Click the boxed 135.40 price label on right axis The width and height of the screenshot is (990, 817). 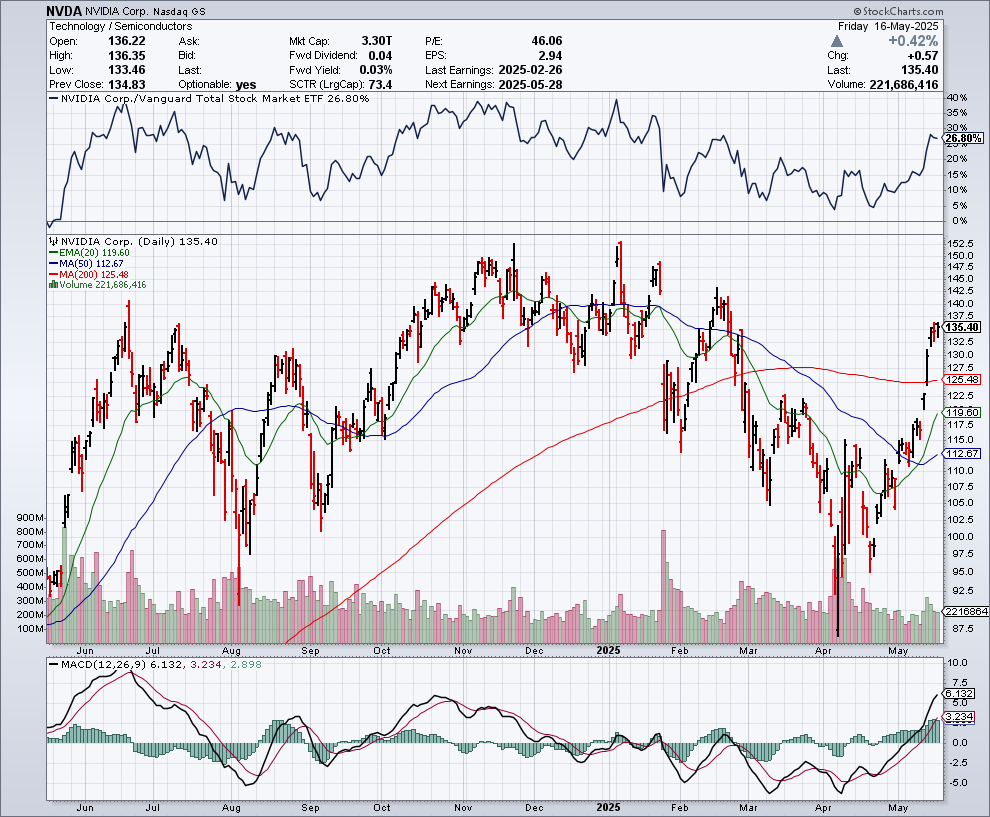(x=963, y=327)
